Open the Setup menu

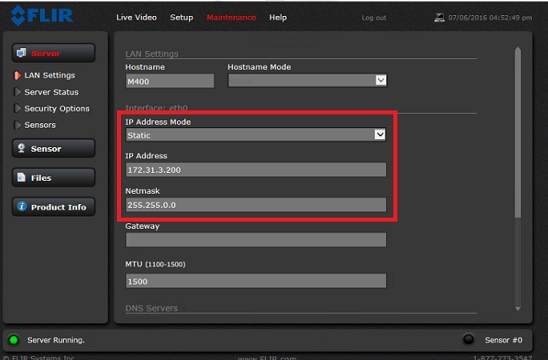tap(181, 17)
